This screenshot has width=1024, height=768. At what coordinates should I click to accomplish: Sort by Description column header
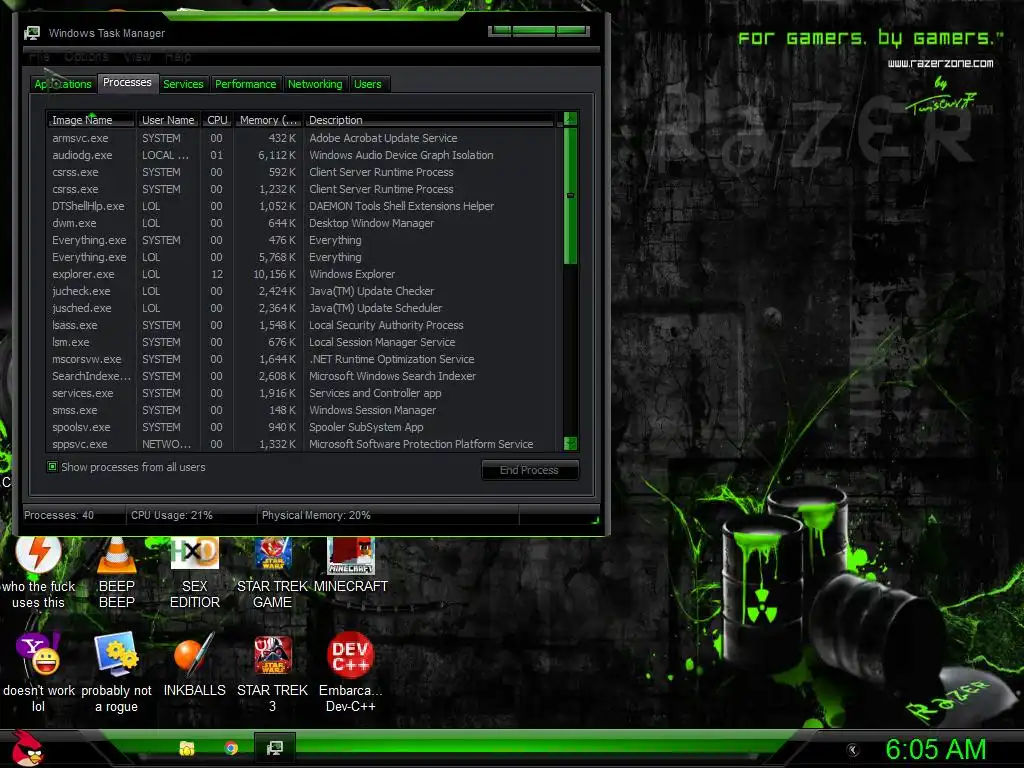click(x=430, y=120)
